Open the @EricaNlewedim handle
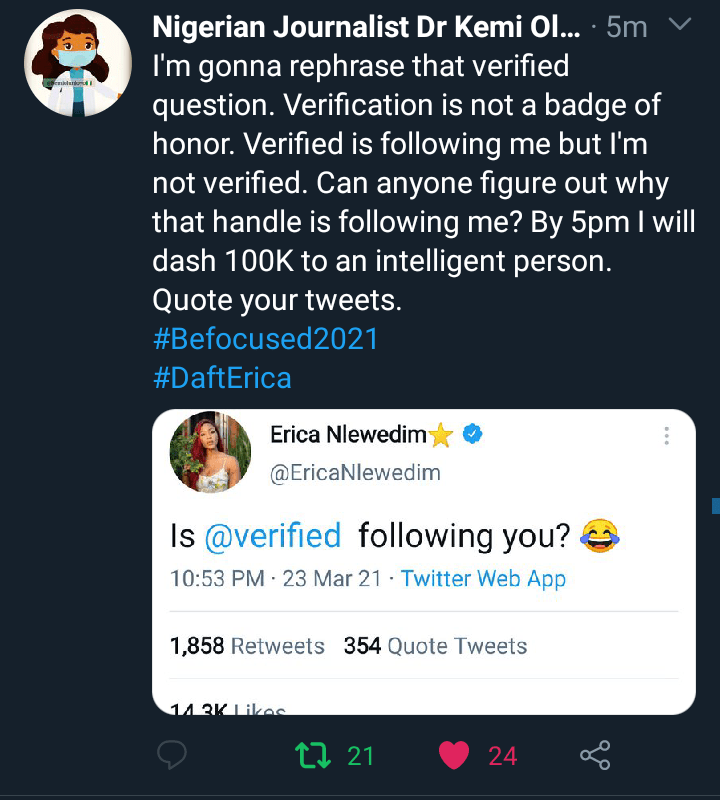Image resolution: width=720 pixels, height=800 pixels. click(x=355, y=472)
